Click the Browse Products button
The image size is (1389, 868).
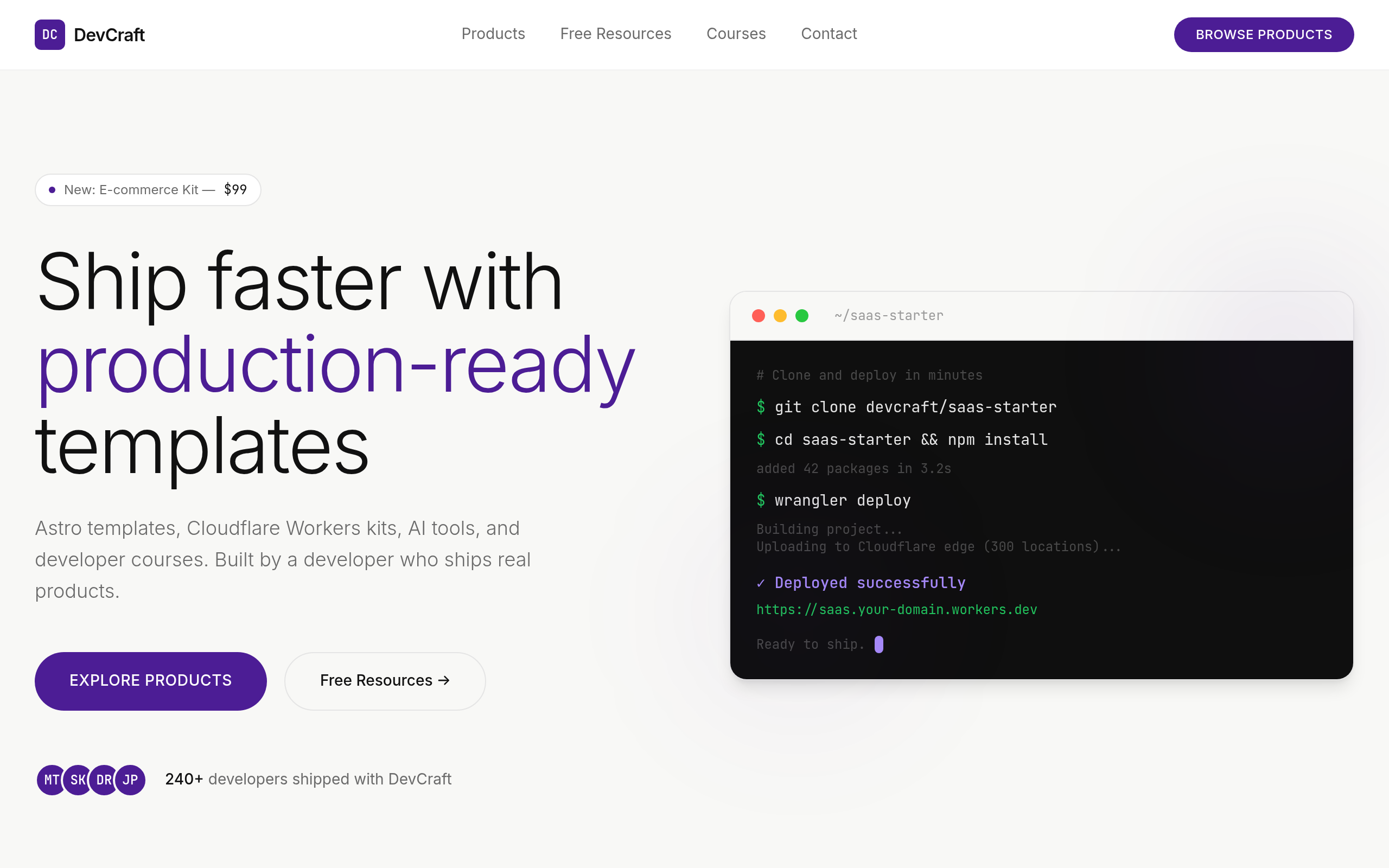1263,34
